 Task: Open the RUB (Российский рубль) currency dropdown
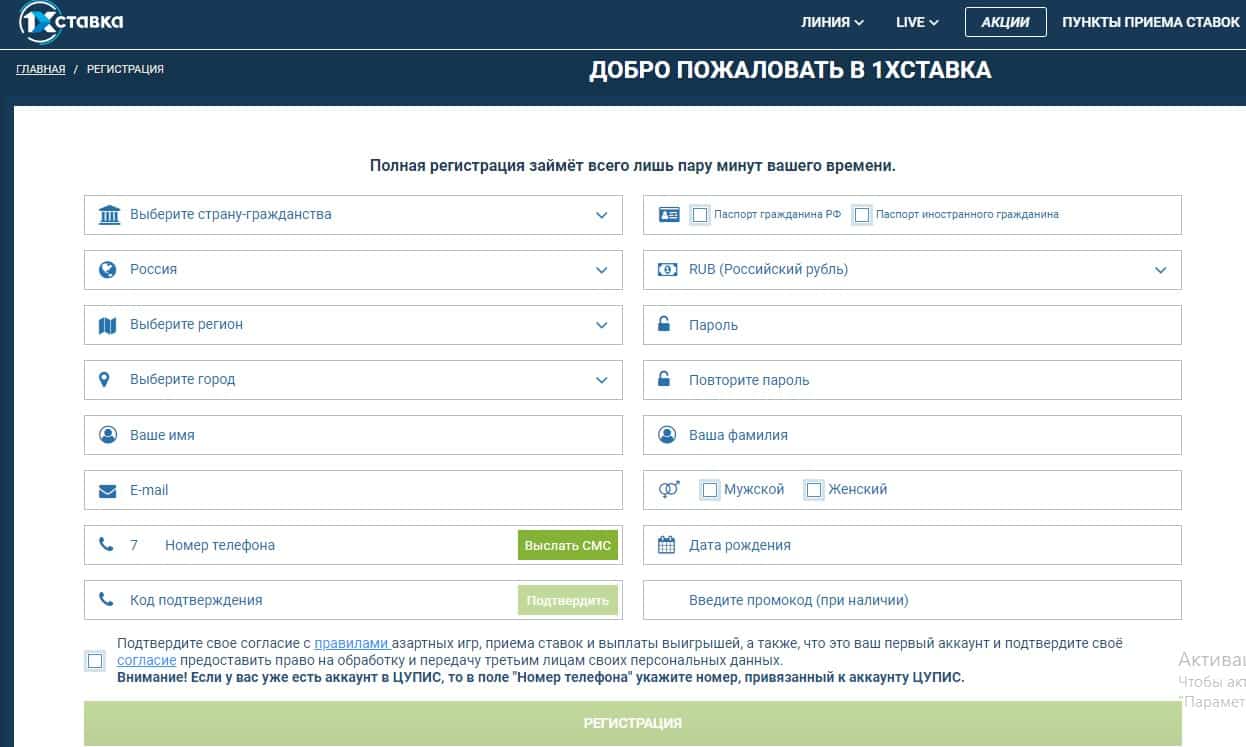[912, 270]
